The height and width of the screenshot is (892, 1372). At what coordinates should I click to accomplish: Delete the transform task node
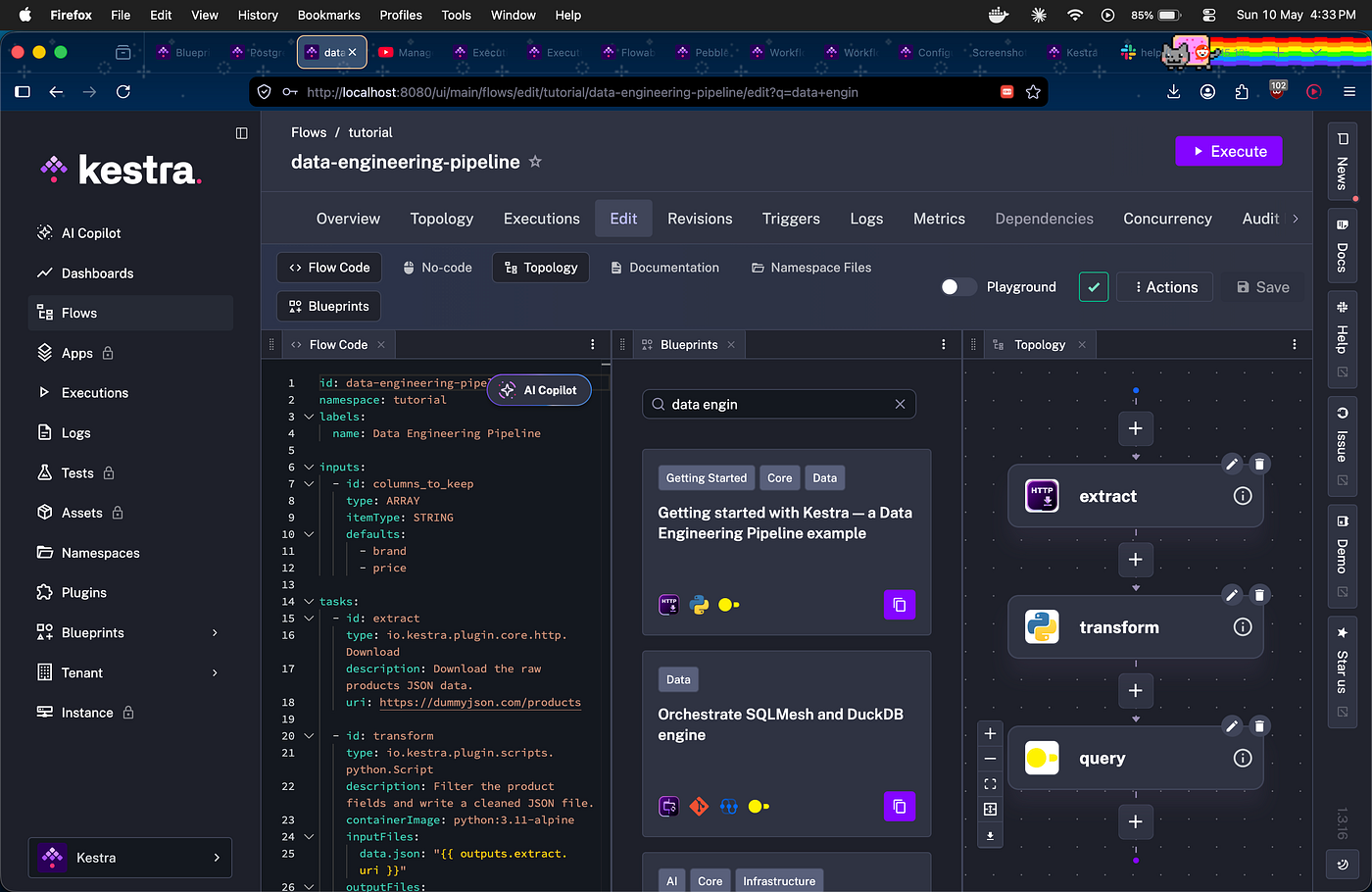pyautogui.click(x=1260, y=595)
